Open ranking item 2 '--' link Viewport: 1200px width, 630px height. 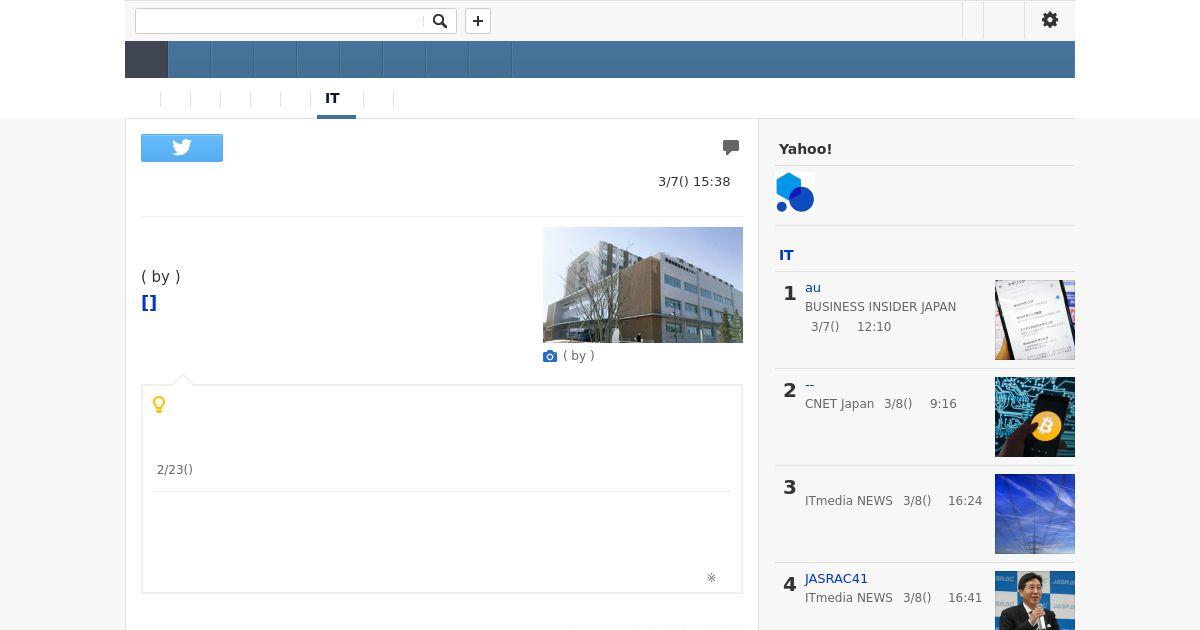[810, 384]
